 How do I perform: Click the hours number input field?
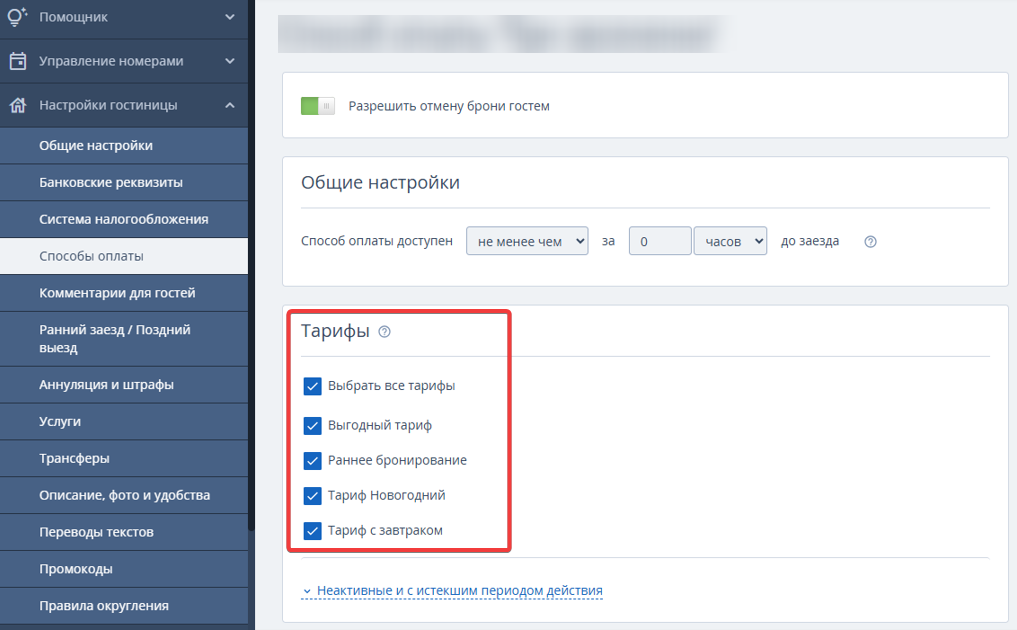tap(660, 241)
